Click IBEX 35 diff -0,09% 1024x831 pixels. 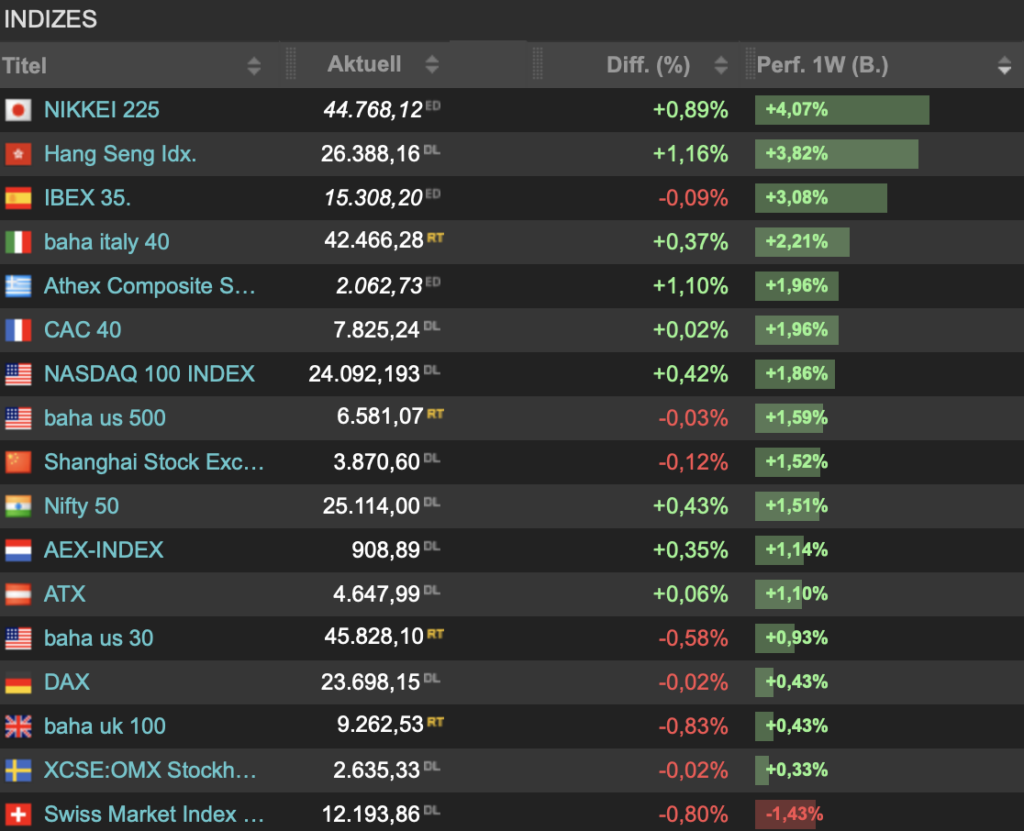[693, 198]
